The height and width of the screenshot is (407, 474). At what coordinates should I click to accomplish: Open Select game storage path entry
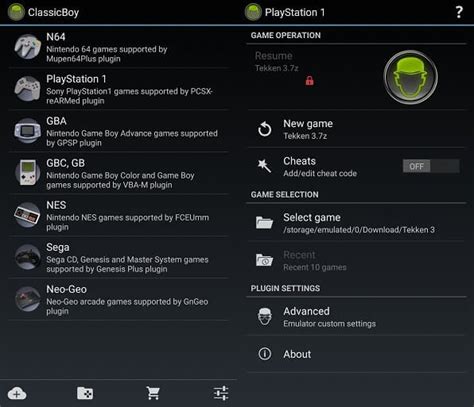[x=356, y=223]
